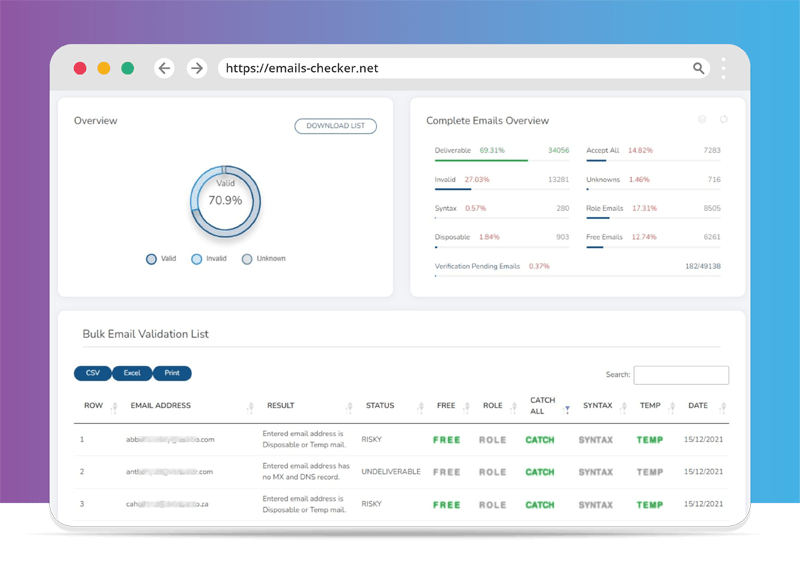Click the CSV export button

point(93,373)
